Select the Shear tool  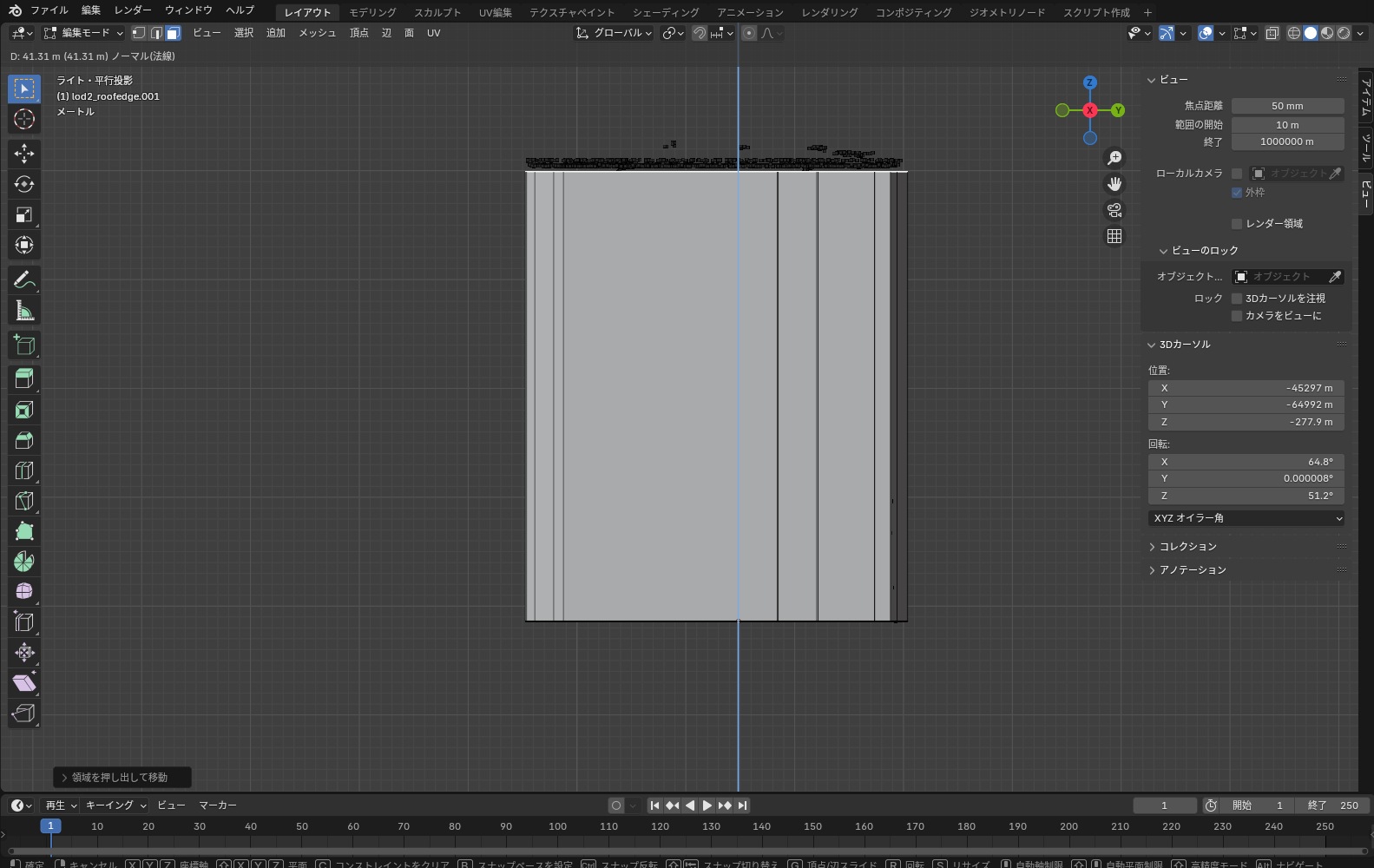24,683
